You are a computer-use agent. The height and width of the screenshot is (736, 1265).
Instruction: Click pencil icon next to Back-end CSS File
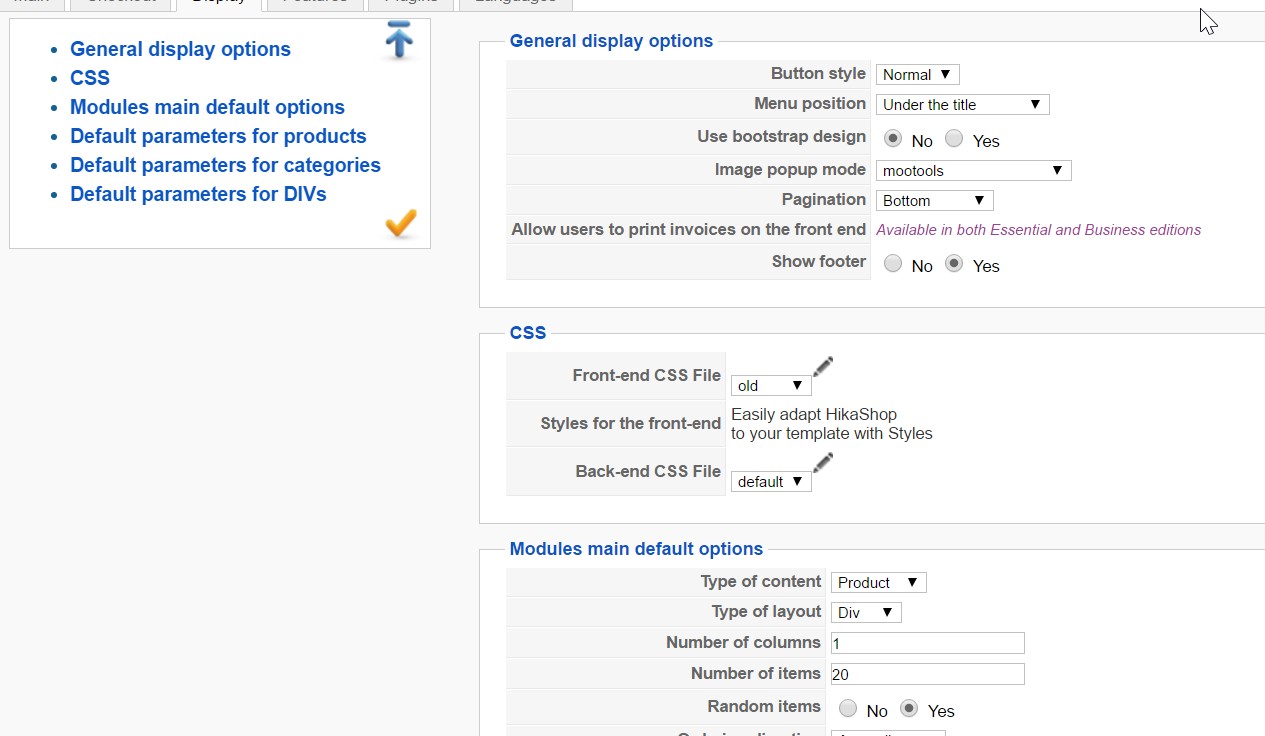(823, 462)
